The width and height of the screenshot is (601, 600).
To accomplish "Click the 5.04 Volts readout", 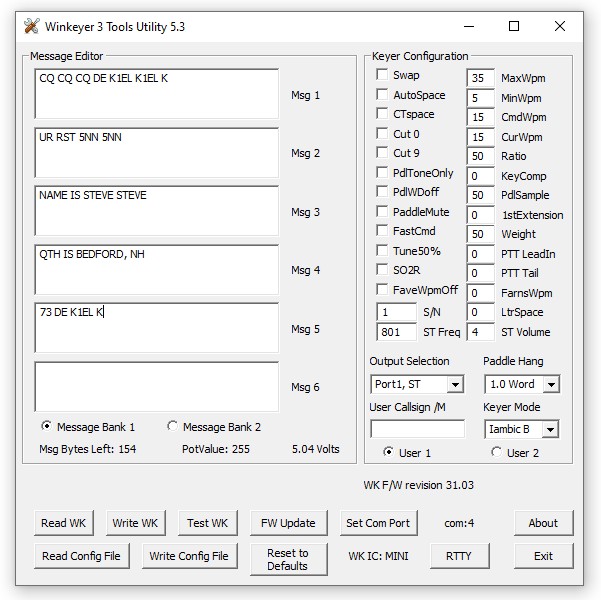I will point(316,449).
